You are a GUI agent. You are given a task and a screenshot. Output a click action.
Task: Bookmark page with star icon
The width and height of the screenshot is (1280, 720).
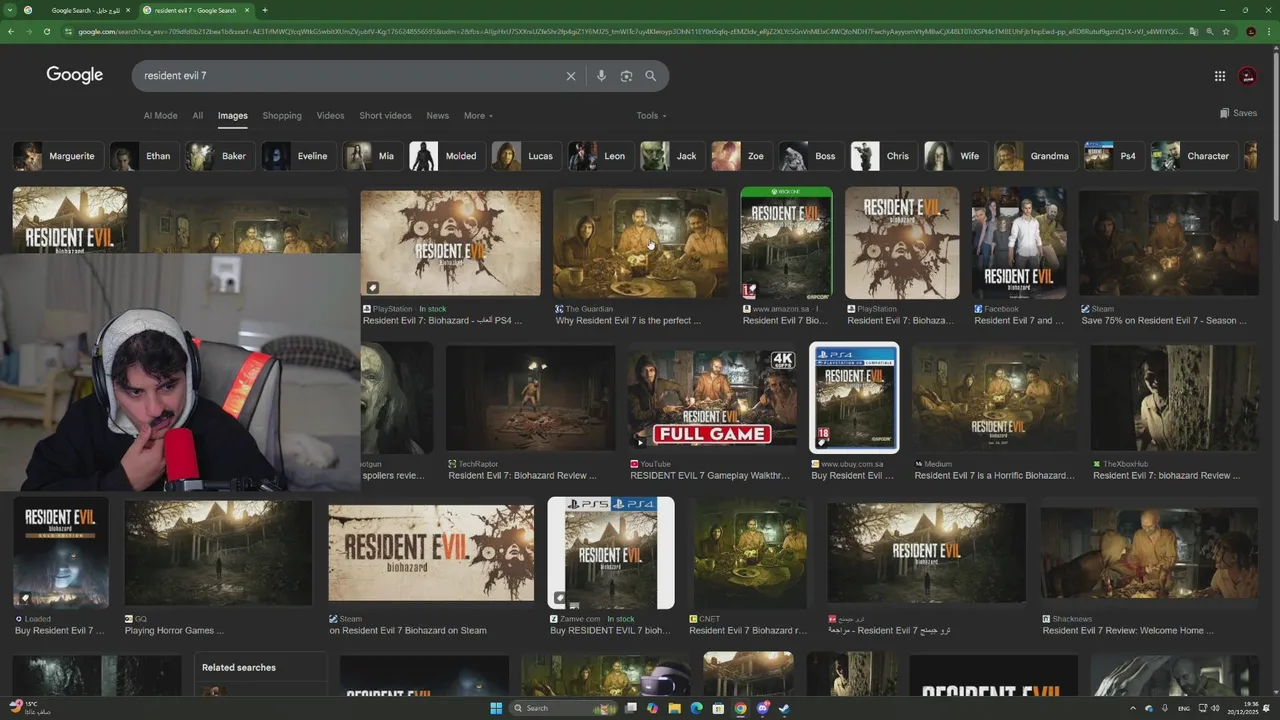point(1226,32)
